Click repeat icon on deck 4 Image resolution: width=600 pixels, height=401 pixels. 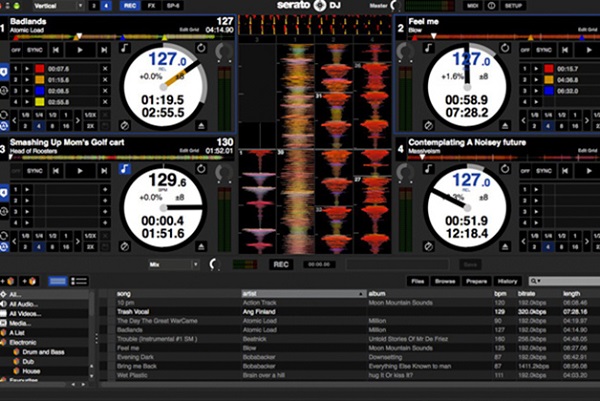[x=505, y=169]
